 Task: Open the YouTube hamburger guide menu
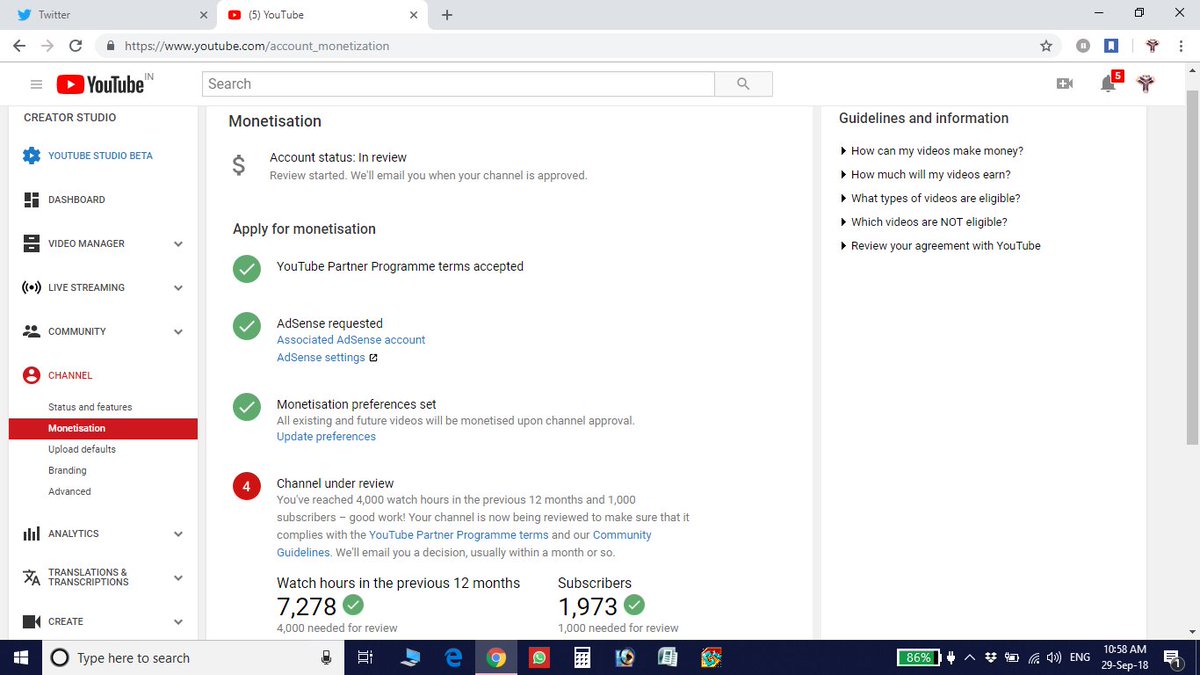coord(36,85)
